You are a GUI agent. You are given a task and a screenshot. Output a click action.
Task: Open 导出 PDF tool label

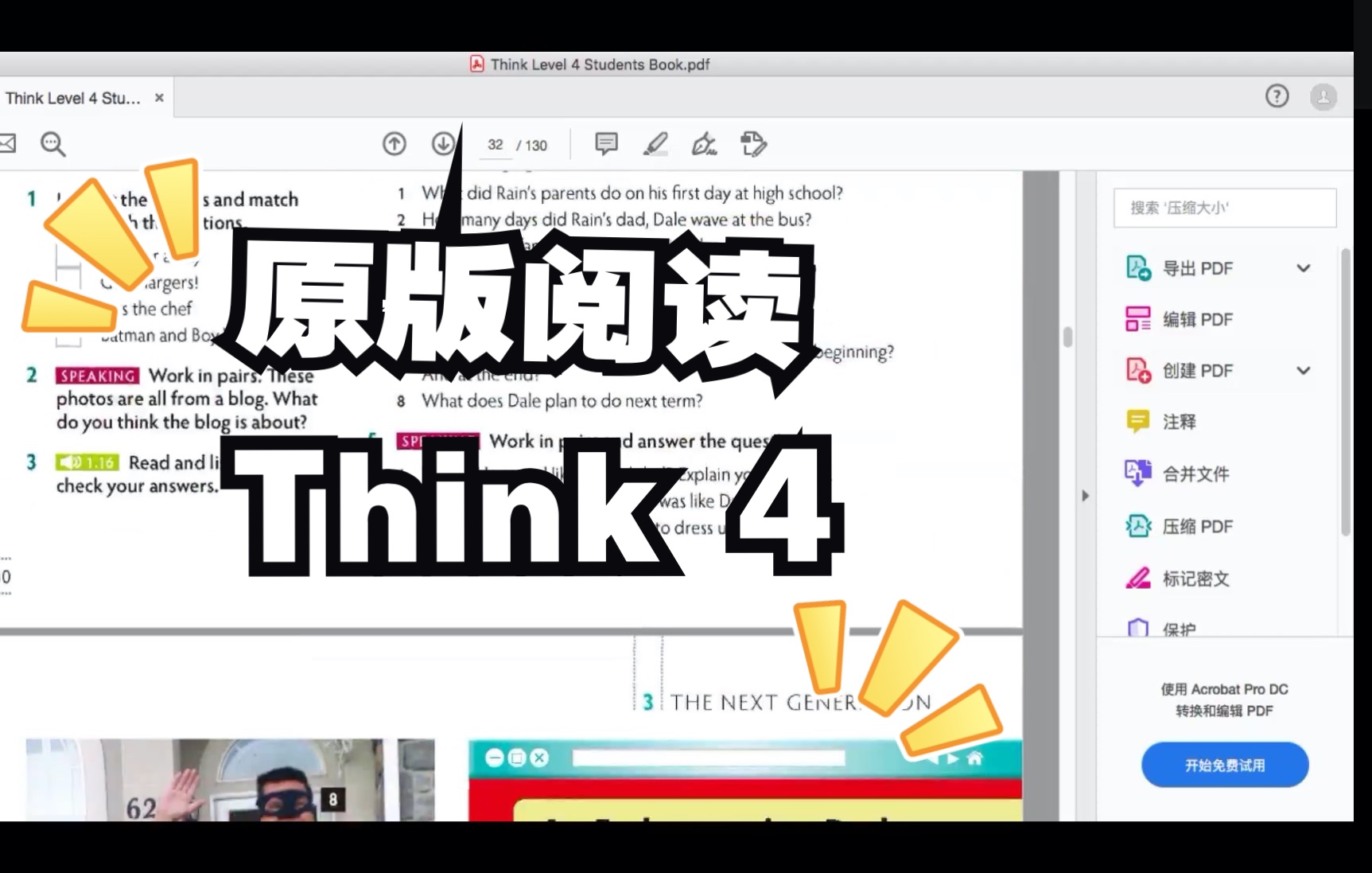(1198, 269)
